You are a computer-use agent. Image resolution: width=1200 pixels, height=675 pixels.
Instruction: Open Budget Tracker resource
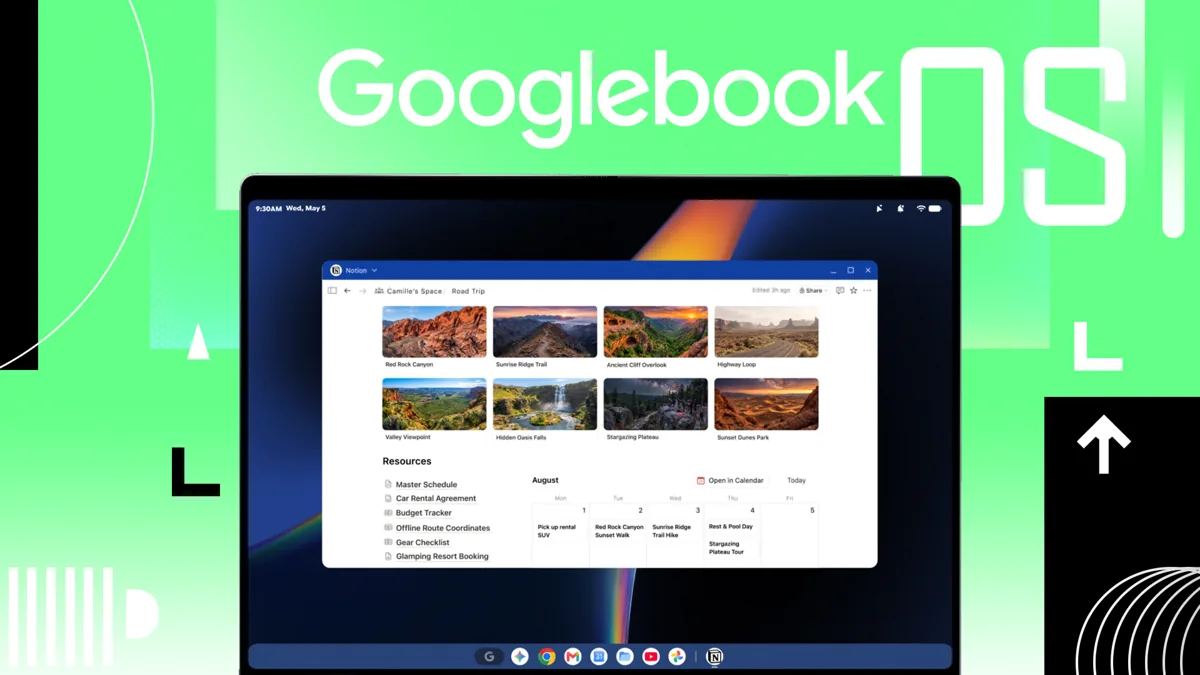click(424, 513)
